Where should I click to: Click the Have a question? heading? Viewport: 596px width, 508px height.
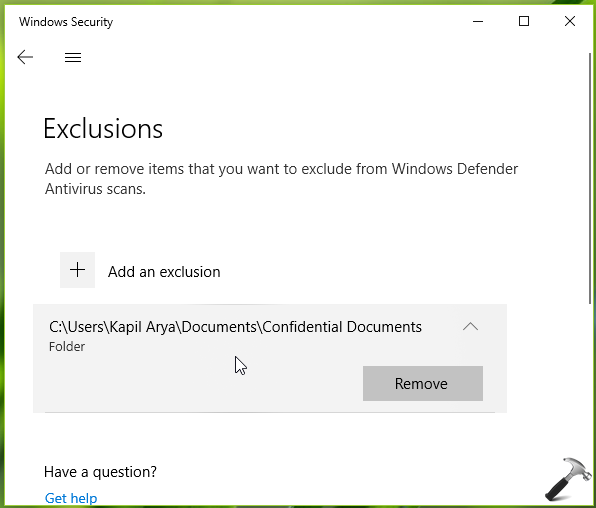point(100,472)
